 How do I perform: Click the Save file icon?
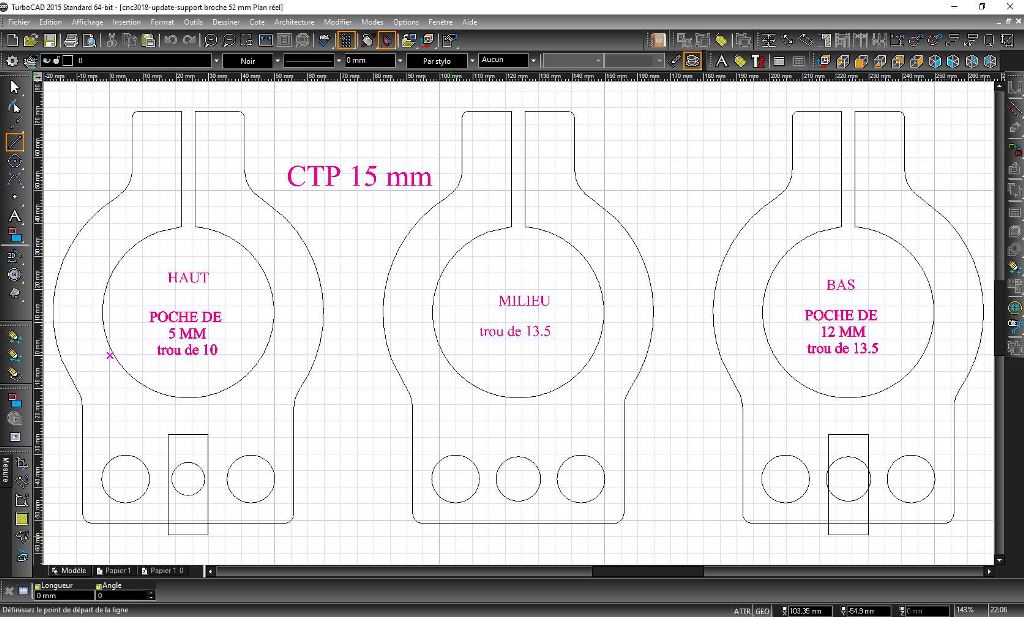(x=50, y=41)
